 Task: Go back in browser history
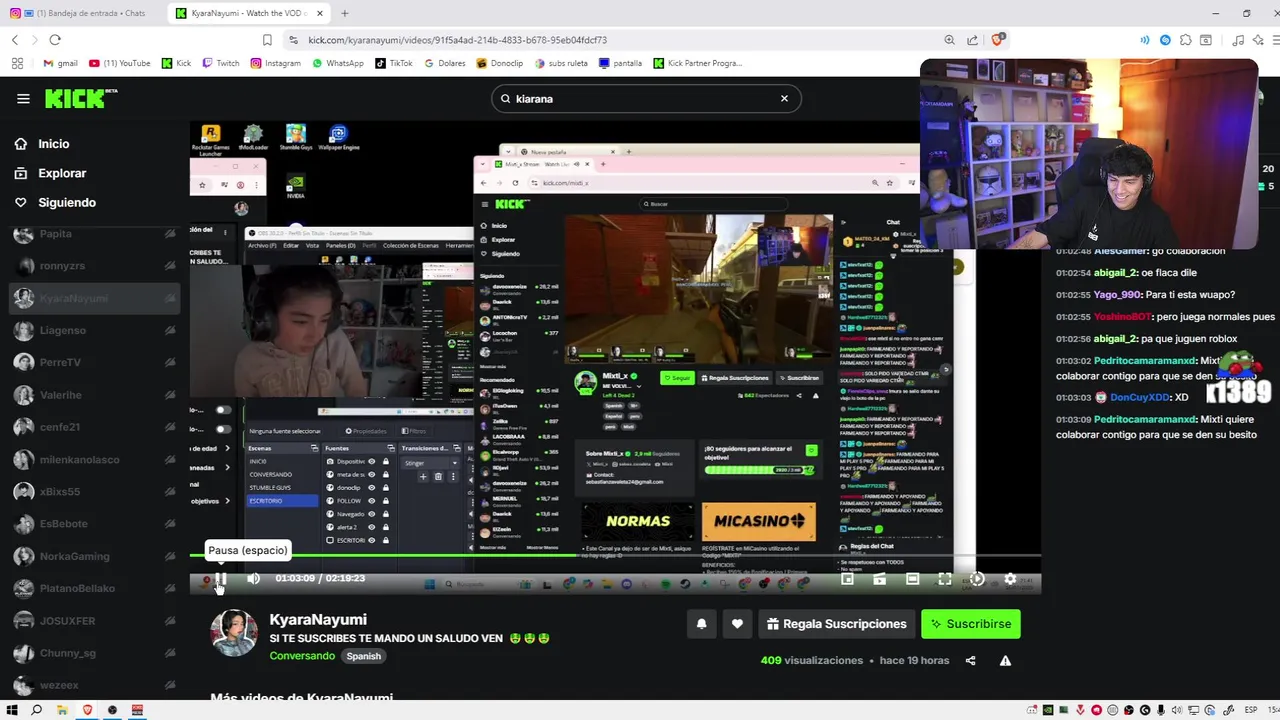click(x=15, y=40)
